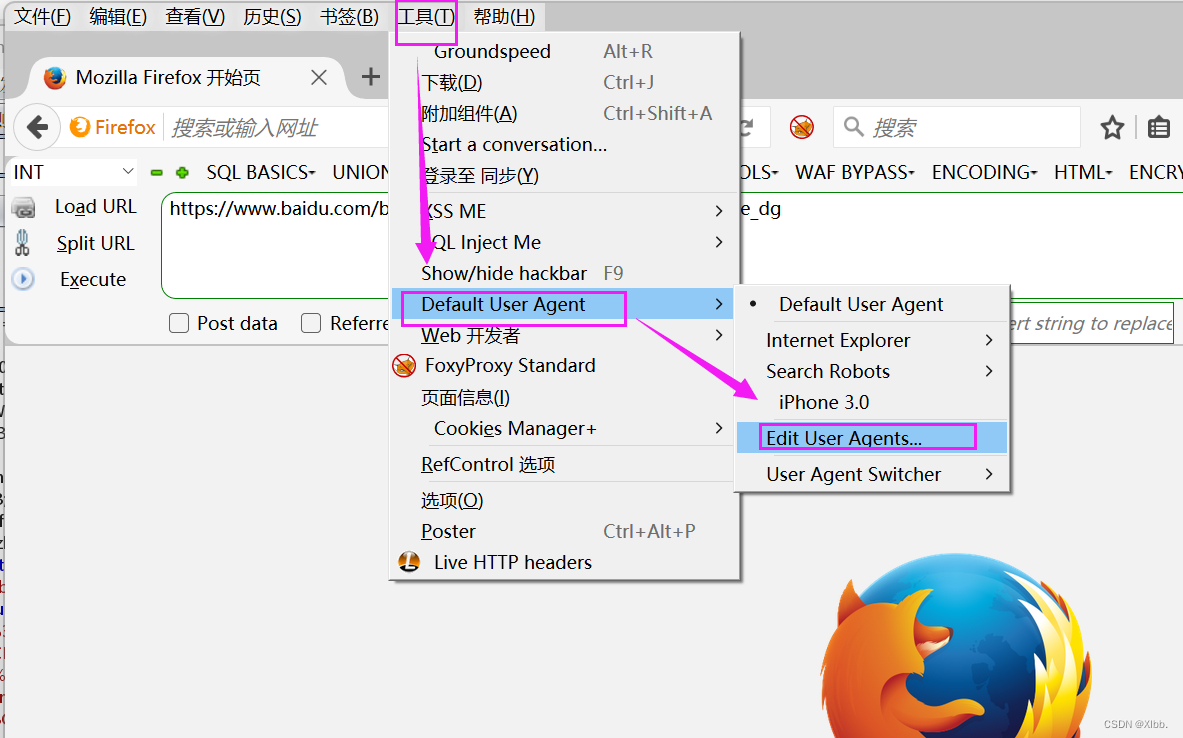Click the green plus hackbar icon
Viewport: 1183px width, 738px height.
182,173
